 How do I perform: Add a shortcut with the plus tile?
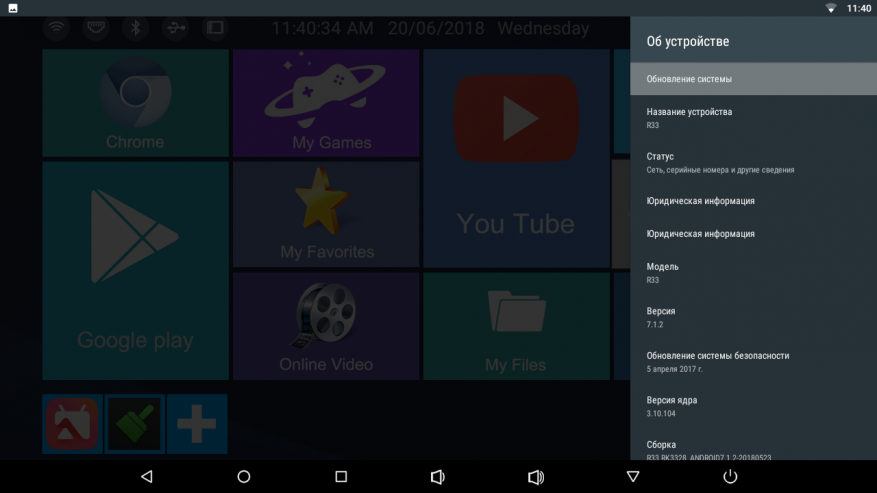197,424
